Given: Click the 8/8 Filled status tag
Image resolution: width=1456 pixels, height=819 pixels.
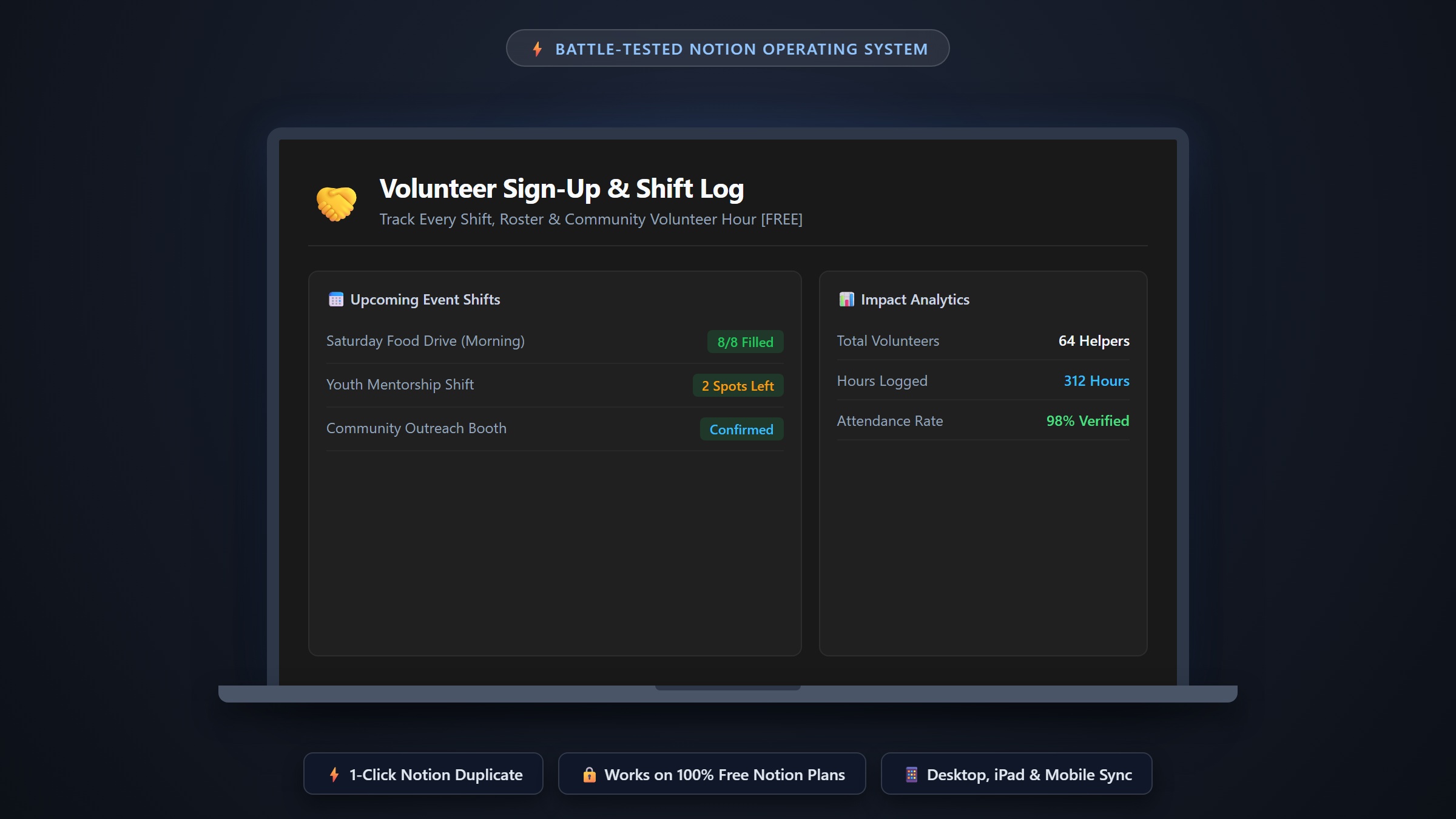Looking at the screenshot, I should [745, 342].
